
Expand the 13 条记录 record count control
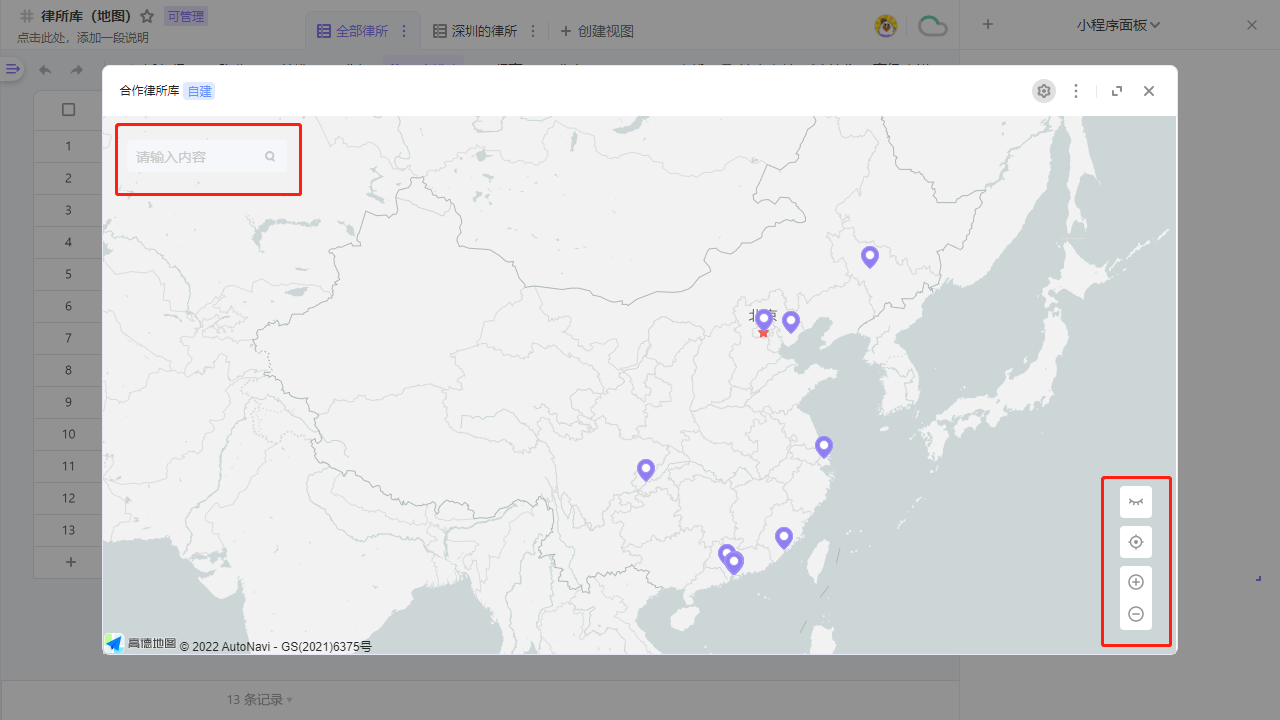259,699
